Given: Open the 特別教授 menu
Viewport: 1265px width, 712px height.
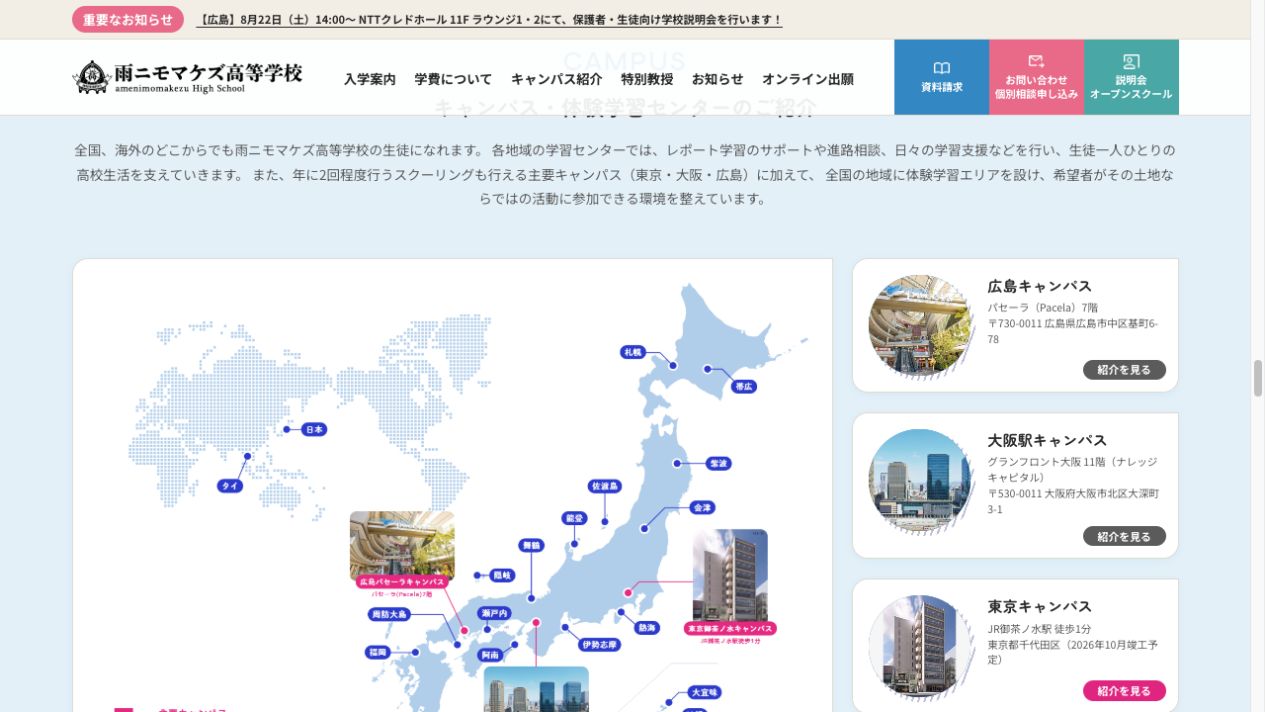Looking at the screenshot, I should (x=647, y=79).
